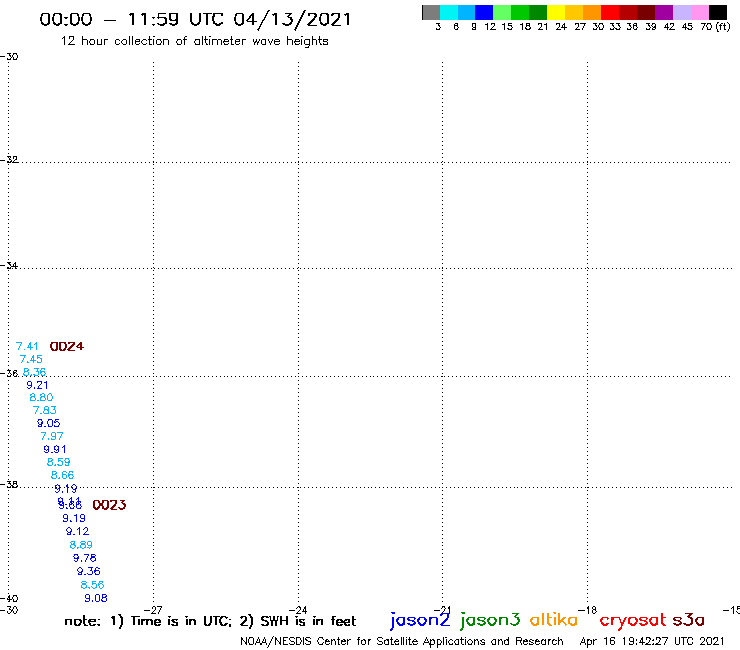
Task: Click the 7.41 wave height value
Action: tap(27, 346)
